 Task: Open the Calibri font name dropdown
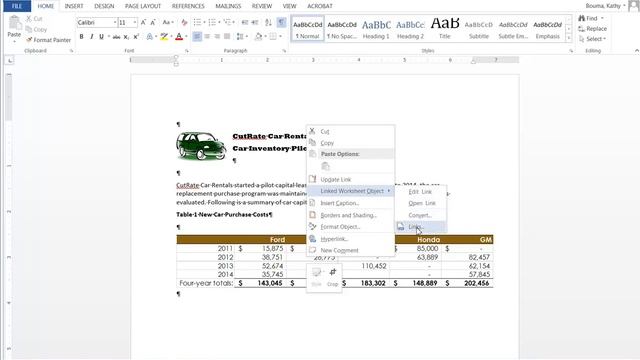tap(115, 22)
